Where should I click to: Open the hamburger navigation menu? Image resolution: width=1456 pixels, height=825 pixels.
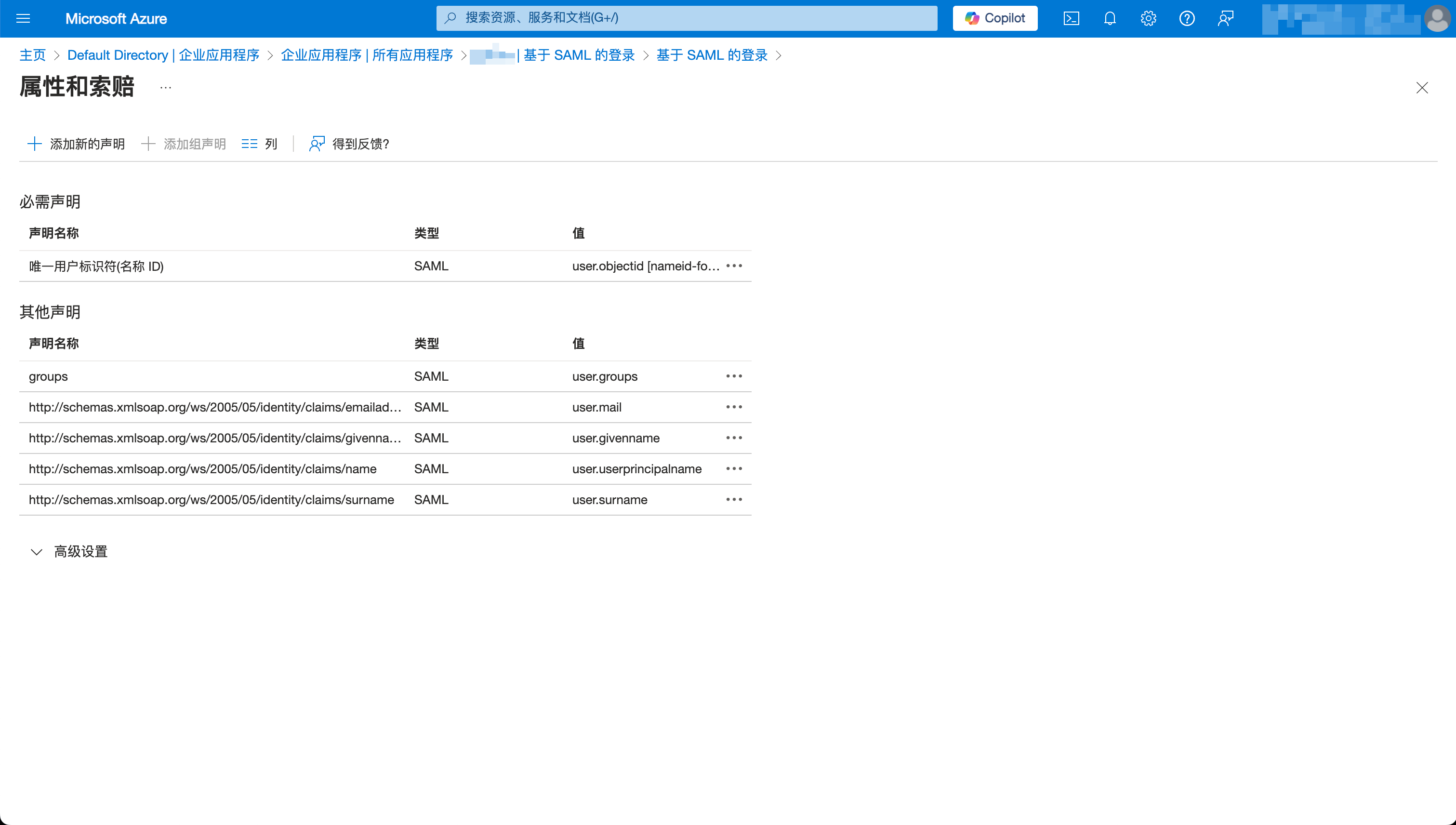pyautogui.click(x=23, y=18)
